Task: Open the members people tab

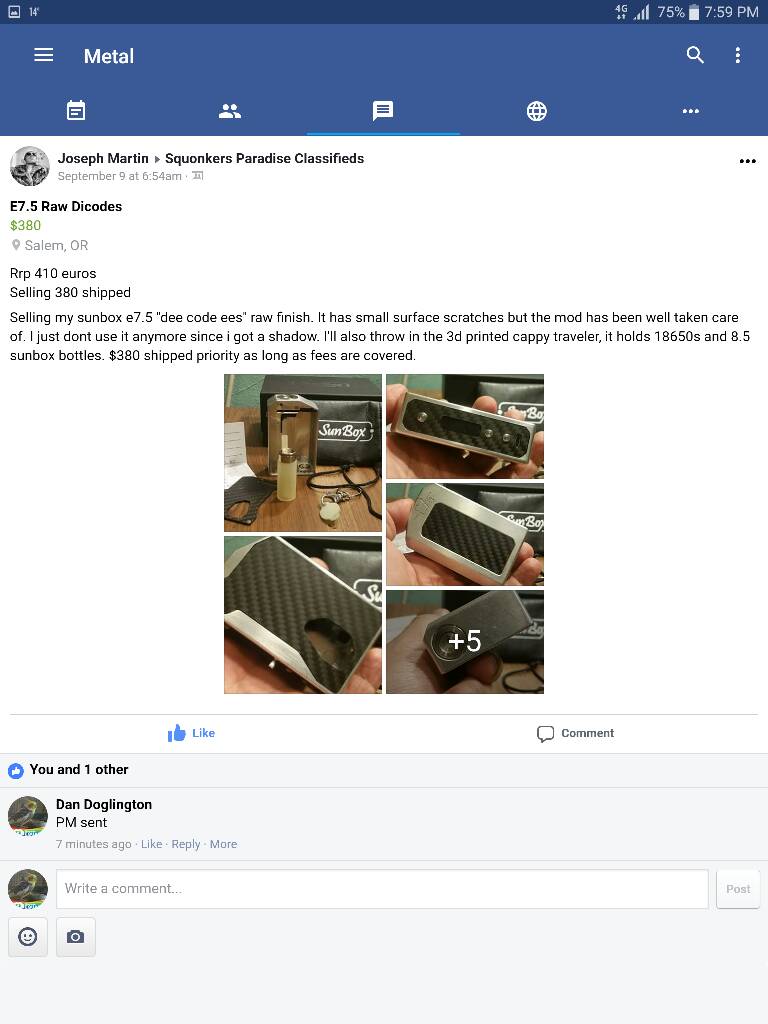Action: click(230, 111)
